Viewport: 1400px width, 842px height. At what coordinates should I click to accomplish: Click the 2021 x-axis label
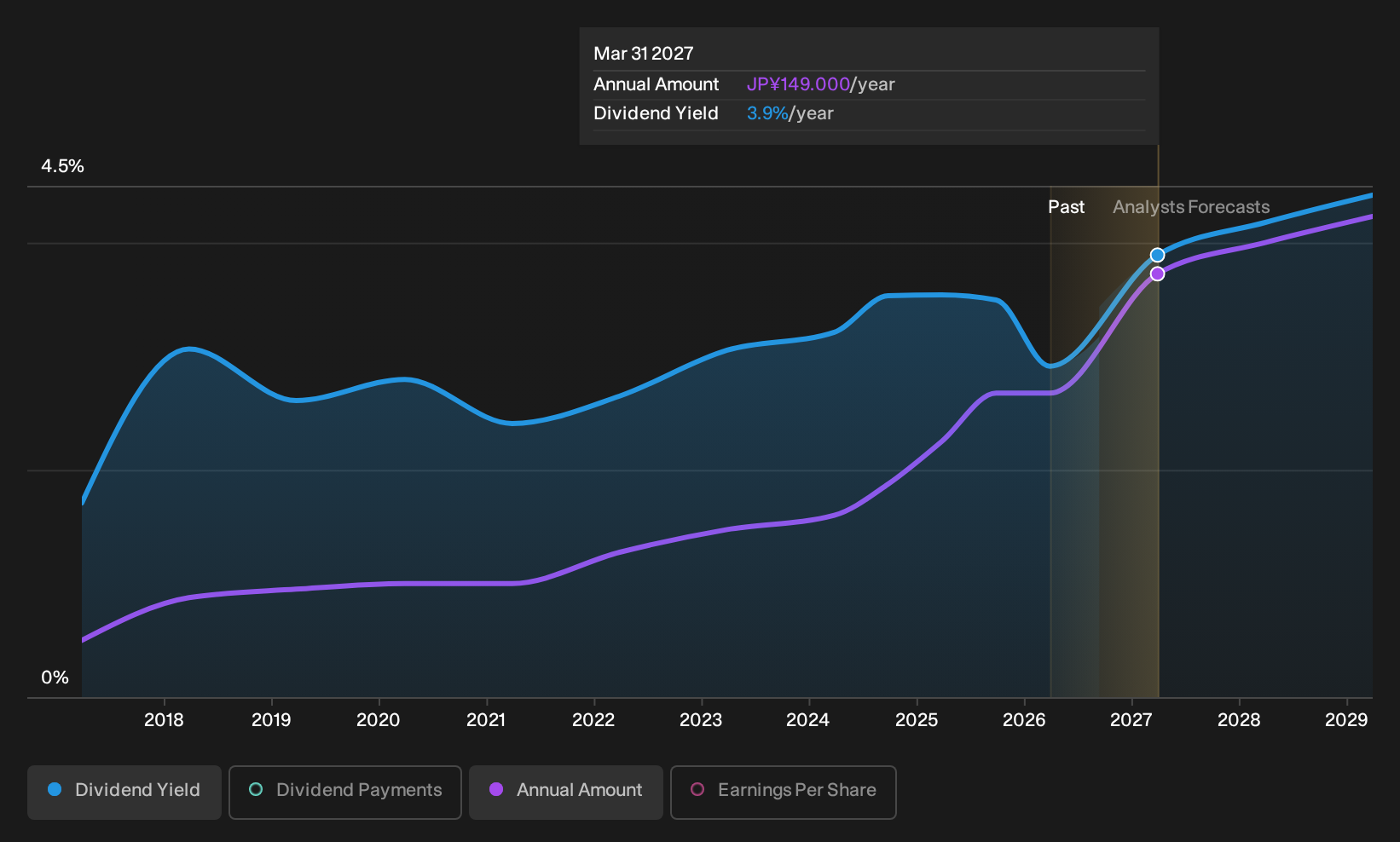pos(486,720)
